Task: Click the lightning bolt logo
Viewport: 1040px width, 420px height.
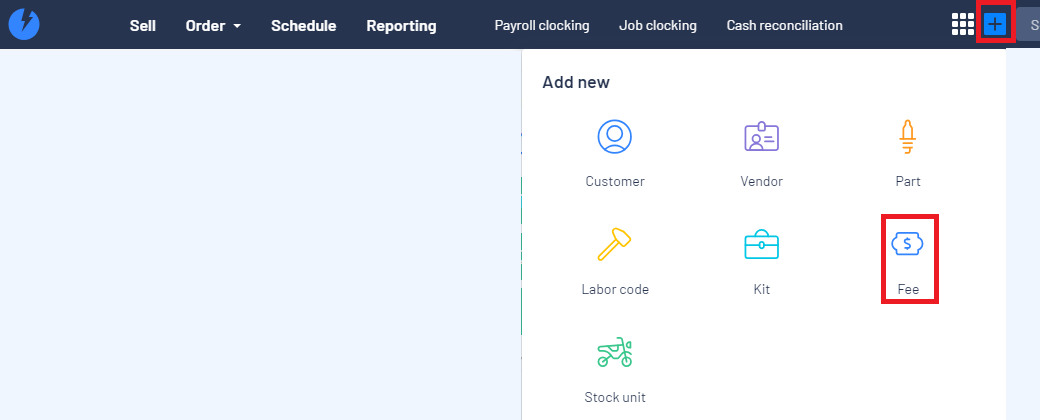Action: click(x=24, y=25)
